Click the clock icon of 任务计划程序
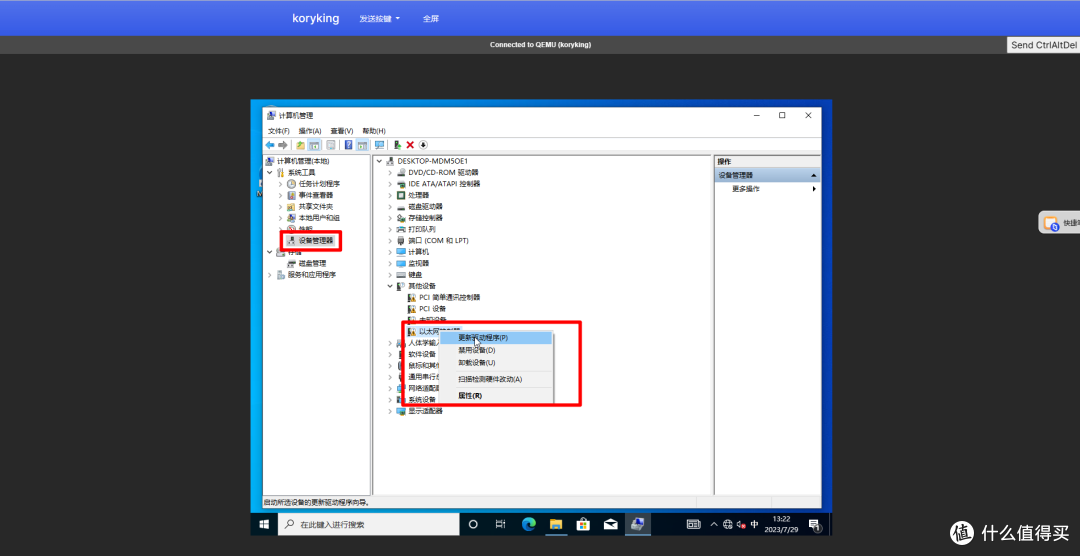 291,184
